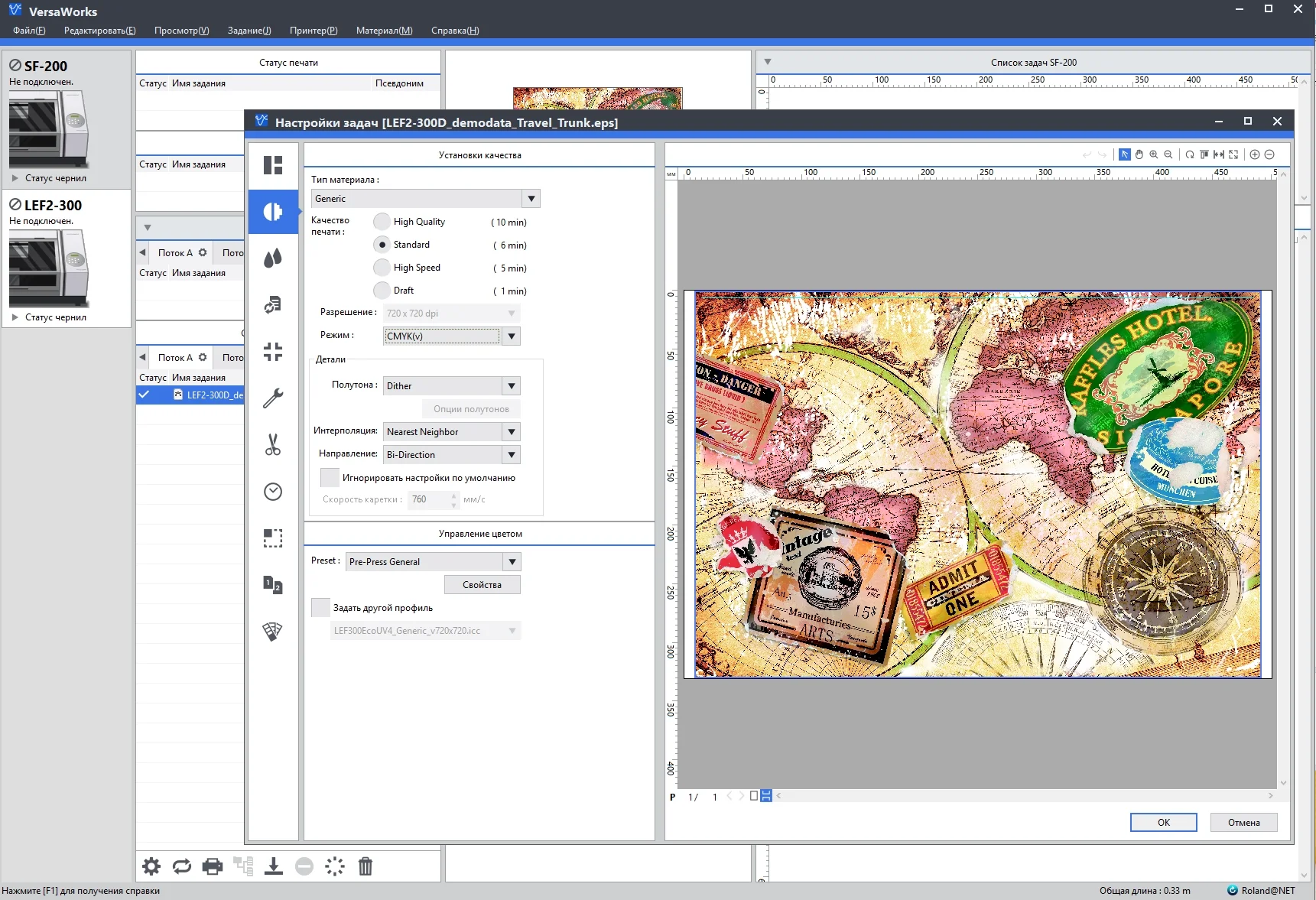Open Редактировать menu
Image resolution: width=1316 pixels, height=900 pixels.
click(x=100, y=31)
